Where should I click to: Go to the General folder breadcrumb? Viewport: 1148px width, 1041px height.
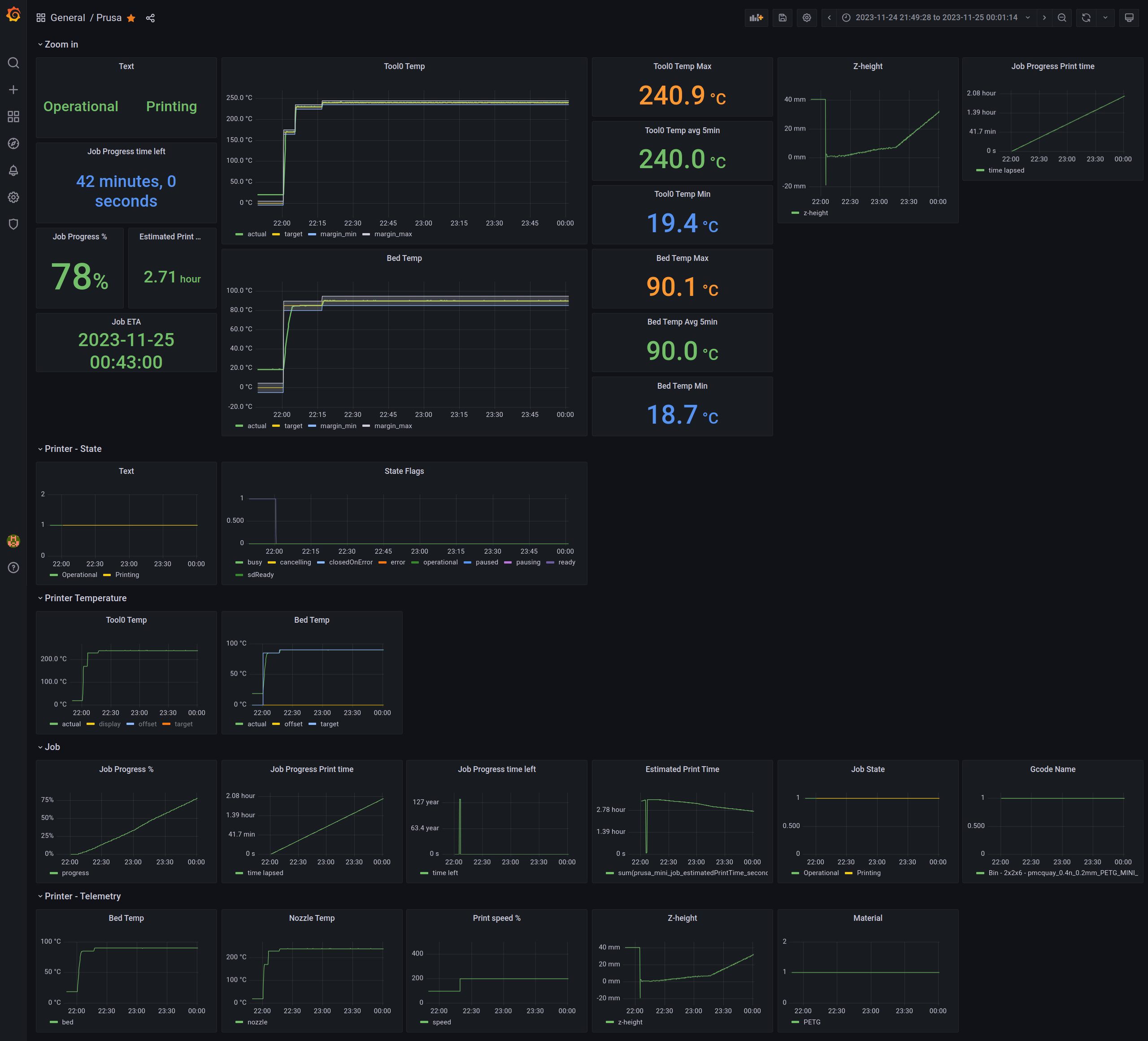(x=68, y=17)
